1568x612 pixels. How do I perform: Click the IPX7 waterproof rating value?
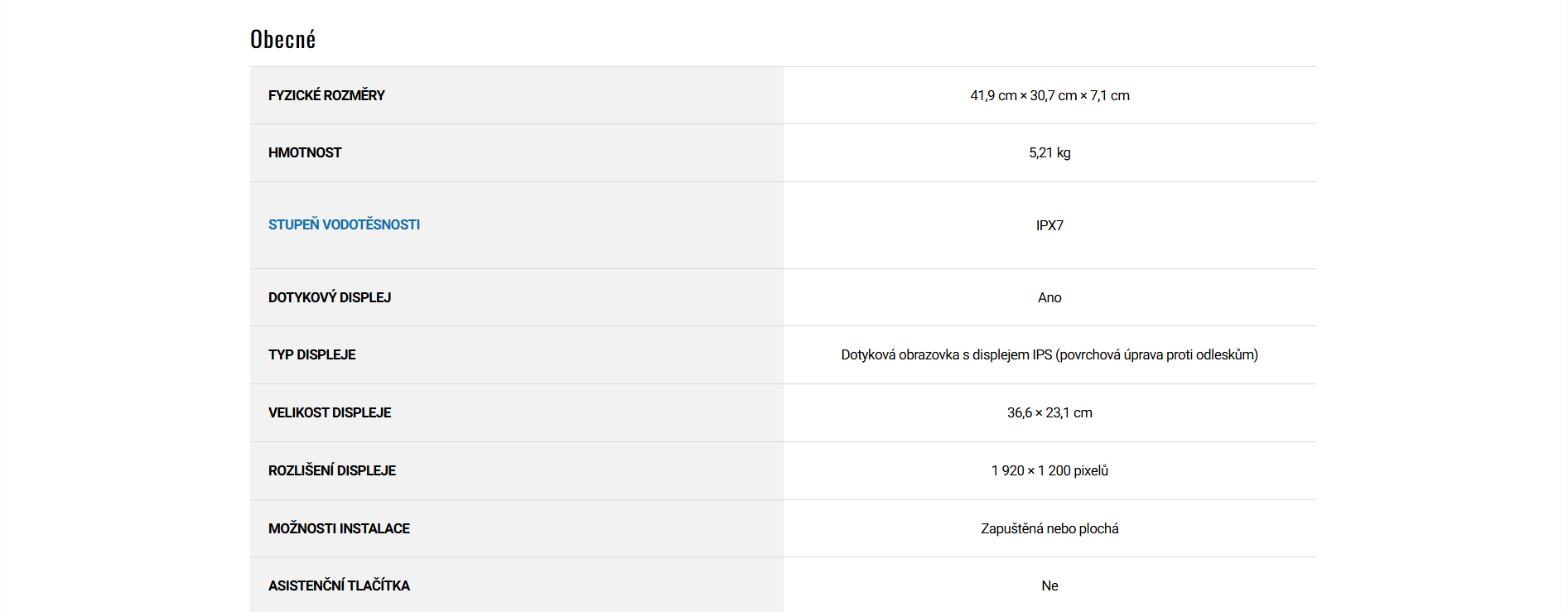[1049, 225]
